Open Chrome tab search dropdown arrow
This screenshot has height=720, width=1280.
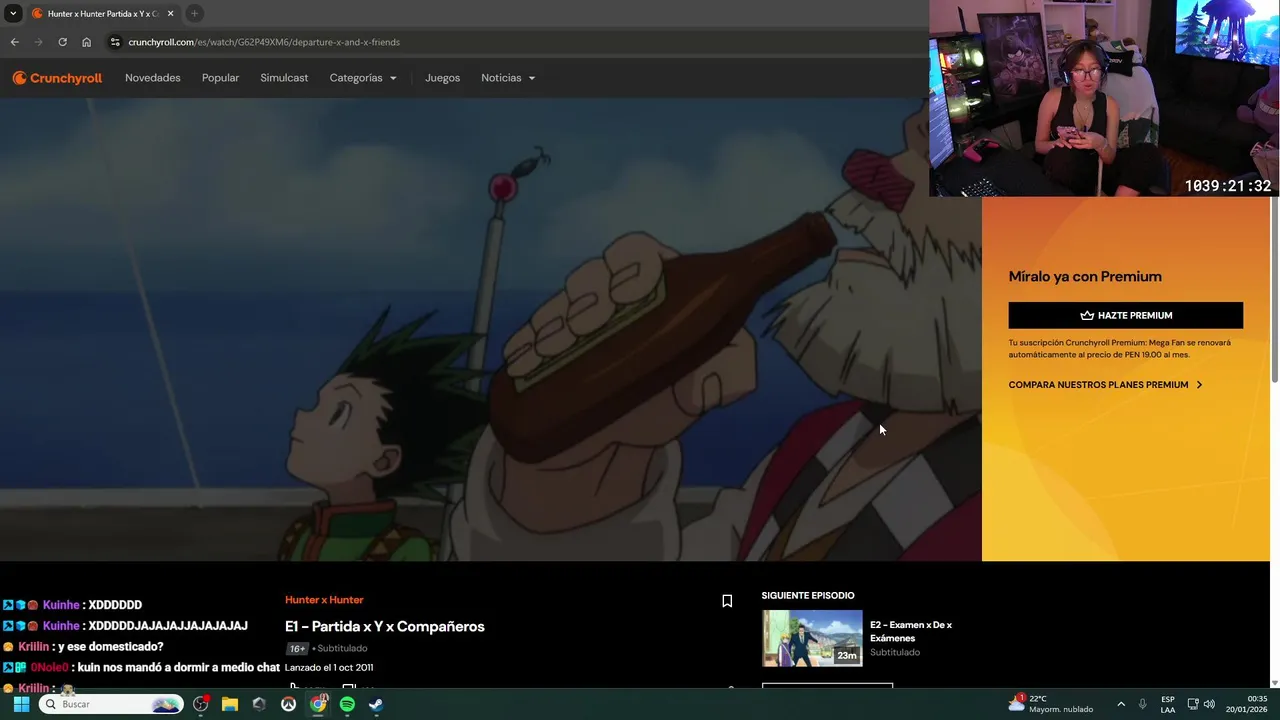point(13,13)
